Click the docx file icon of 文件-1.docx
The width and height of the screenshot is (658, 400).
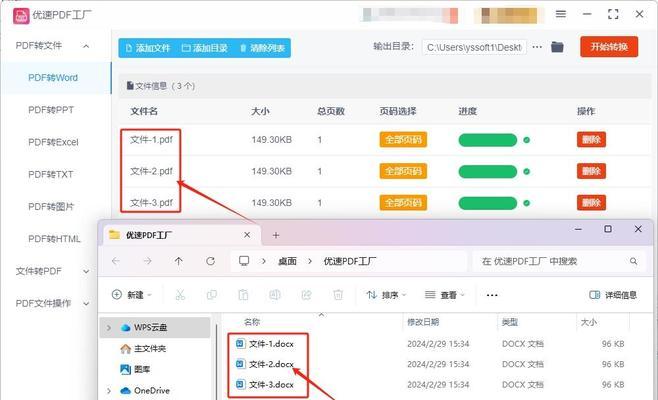click(240, 344)
